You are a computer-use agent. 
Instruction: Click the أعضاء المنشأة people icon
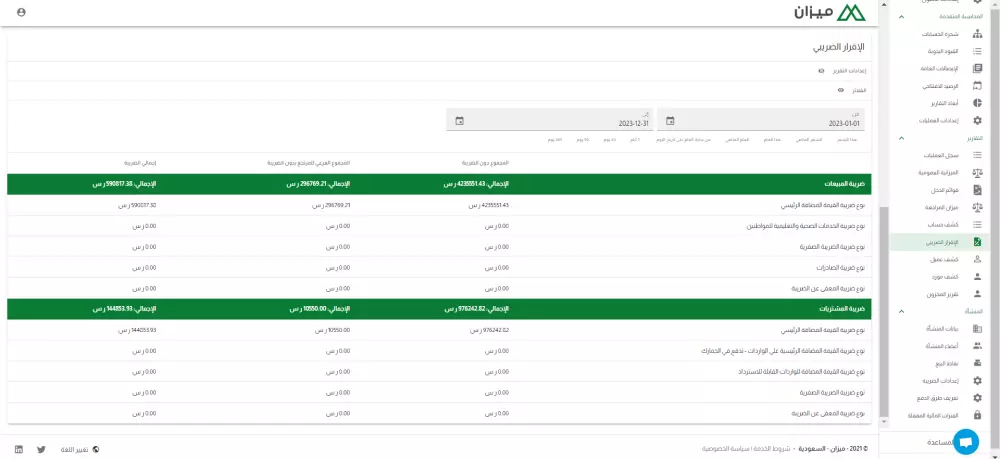[977, 346]
